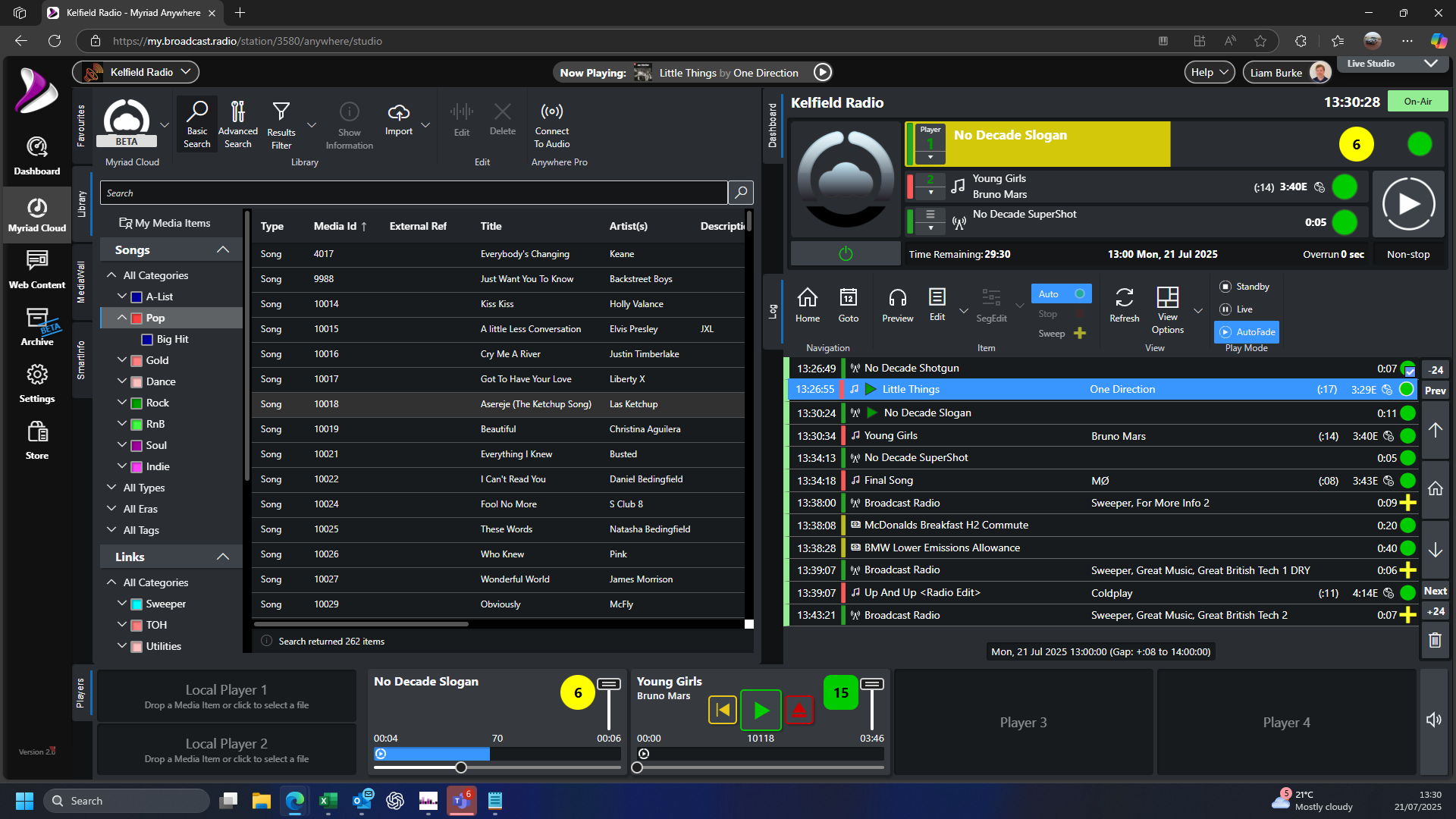Select Live play mode
The height and width of the screenshot is (819, 1456).
pos(1235,309)
